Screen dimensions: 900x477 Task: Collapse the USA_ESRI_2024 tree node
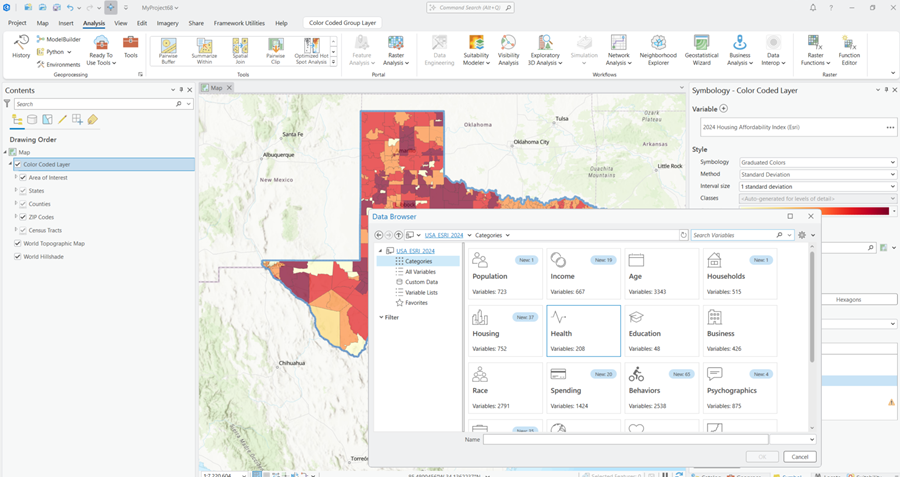[380, 251]
